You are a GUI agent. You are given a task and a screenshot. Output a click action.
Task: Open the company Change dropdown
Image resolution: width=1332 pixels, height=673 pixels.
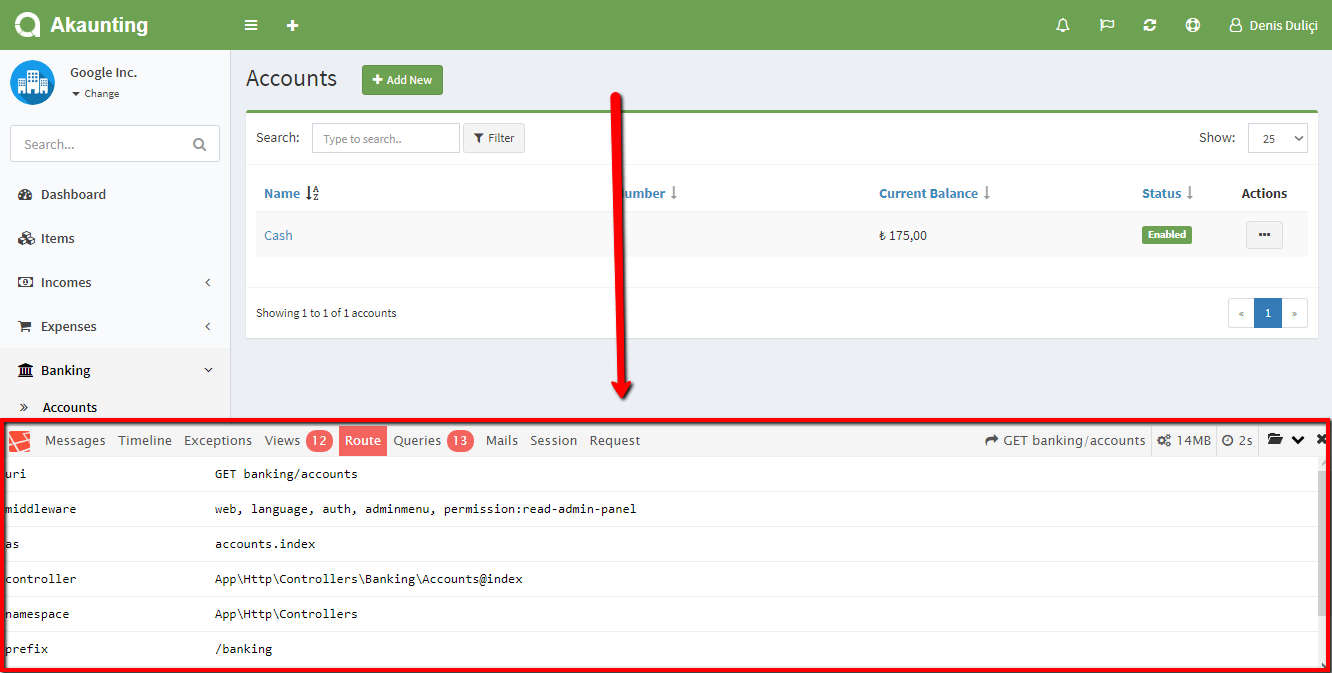click(x=96, y=93)
